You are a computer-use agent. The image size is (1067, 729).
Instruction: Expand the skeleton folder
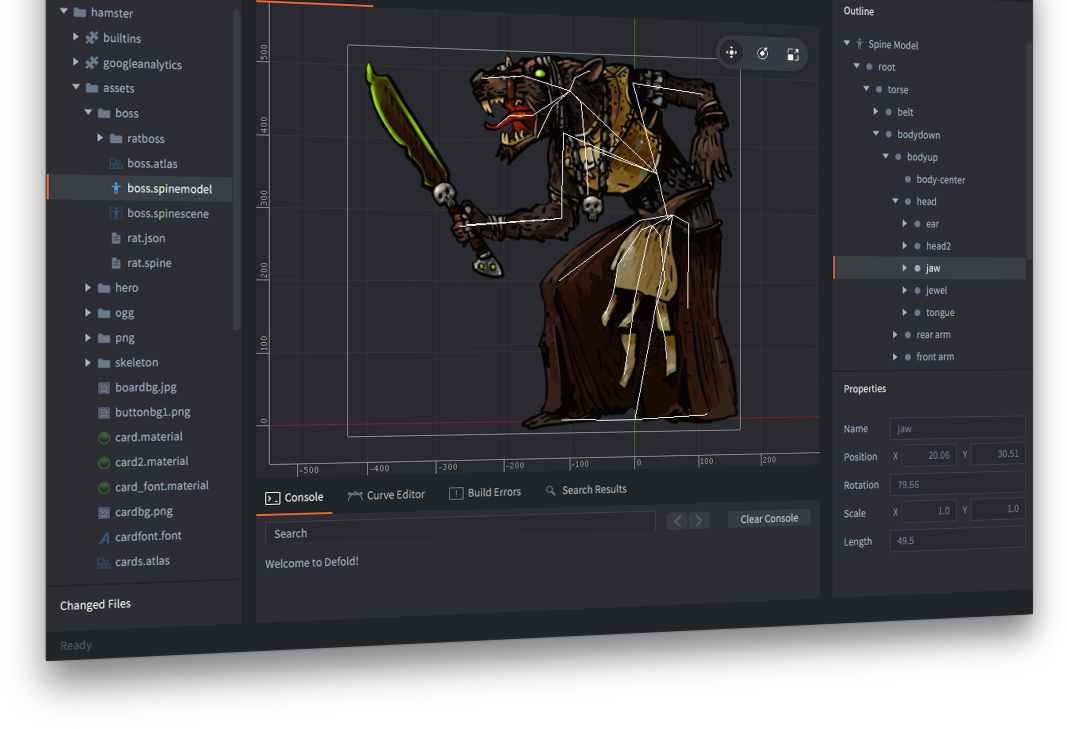tap(88, 363)
